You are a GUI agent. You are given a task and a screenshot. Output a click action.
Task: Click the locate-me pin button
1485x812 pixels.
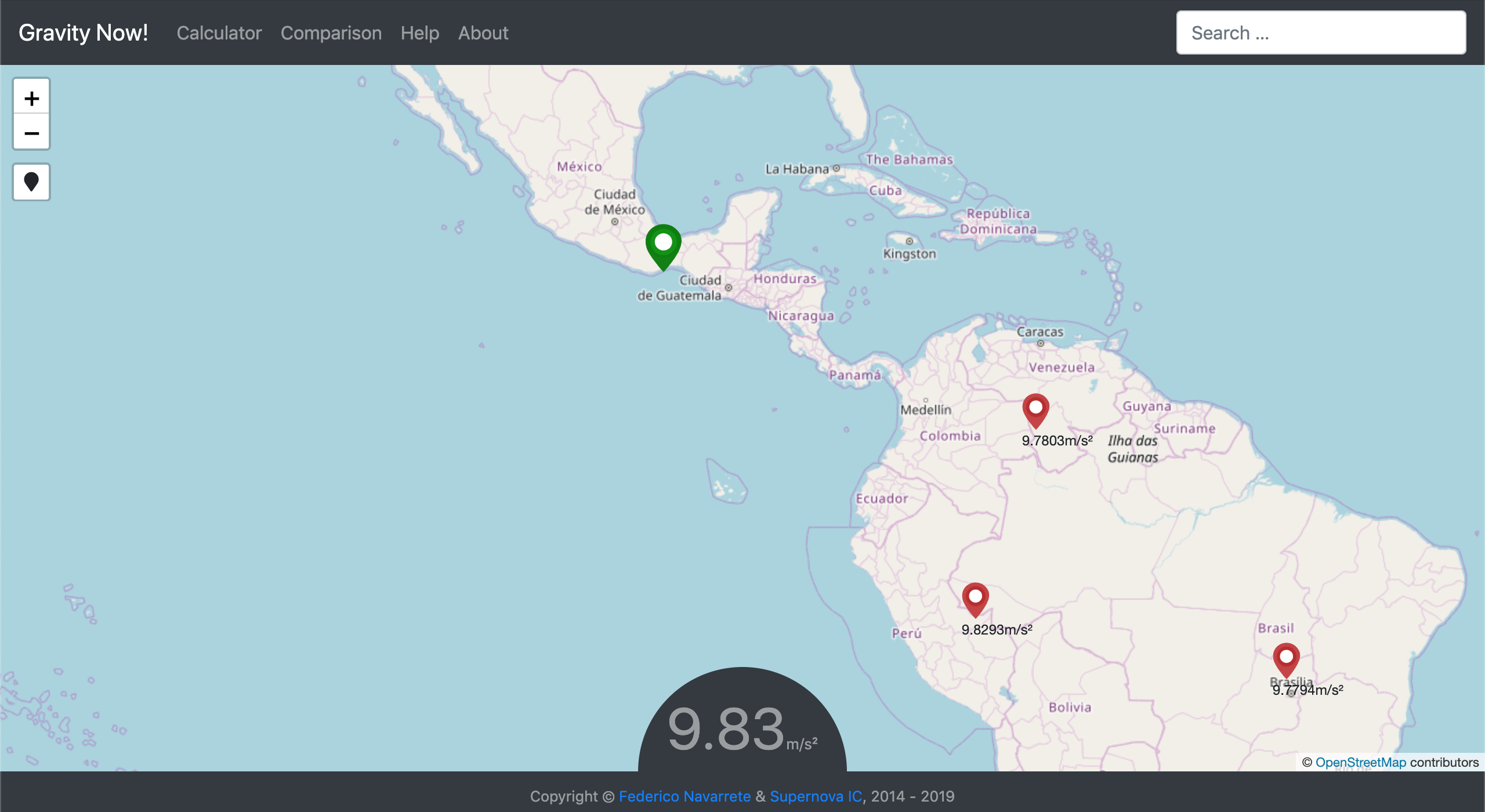point(31,182)
